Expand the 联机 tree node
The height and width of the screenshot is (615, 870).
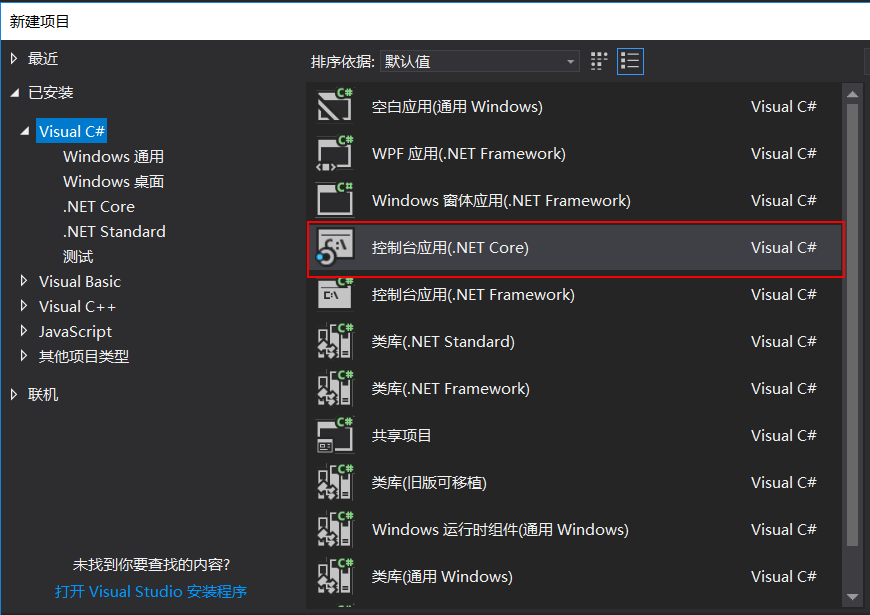pyautogui.click(x=14, y=394)
